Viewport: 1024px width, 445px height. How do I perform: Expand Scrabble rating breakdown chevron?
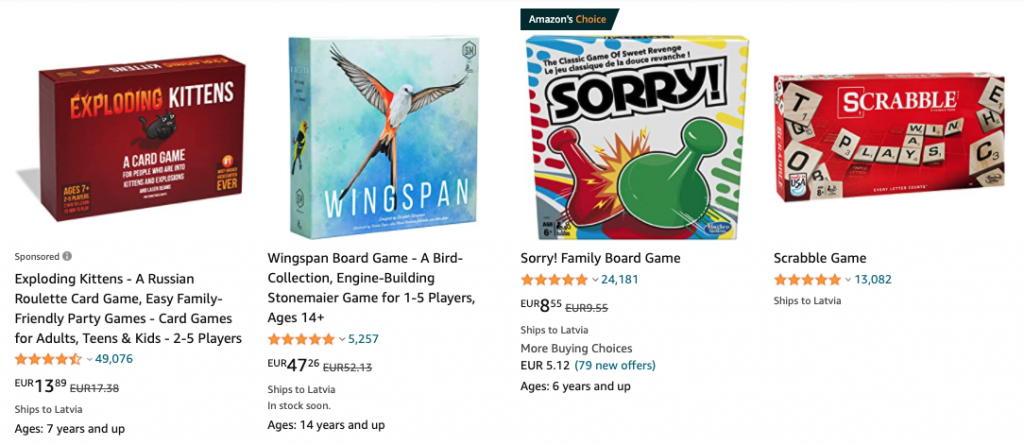848,280
